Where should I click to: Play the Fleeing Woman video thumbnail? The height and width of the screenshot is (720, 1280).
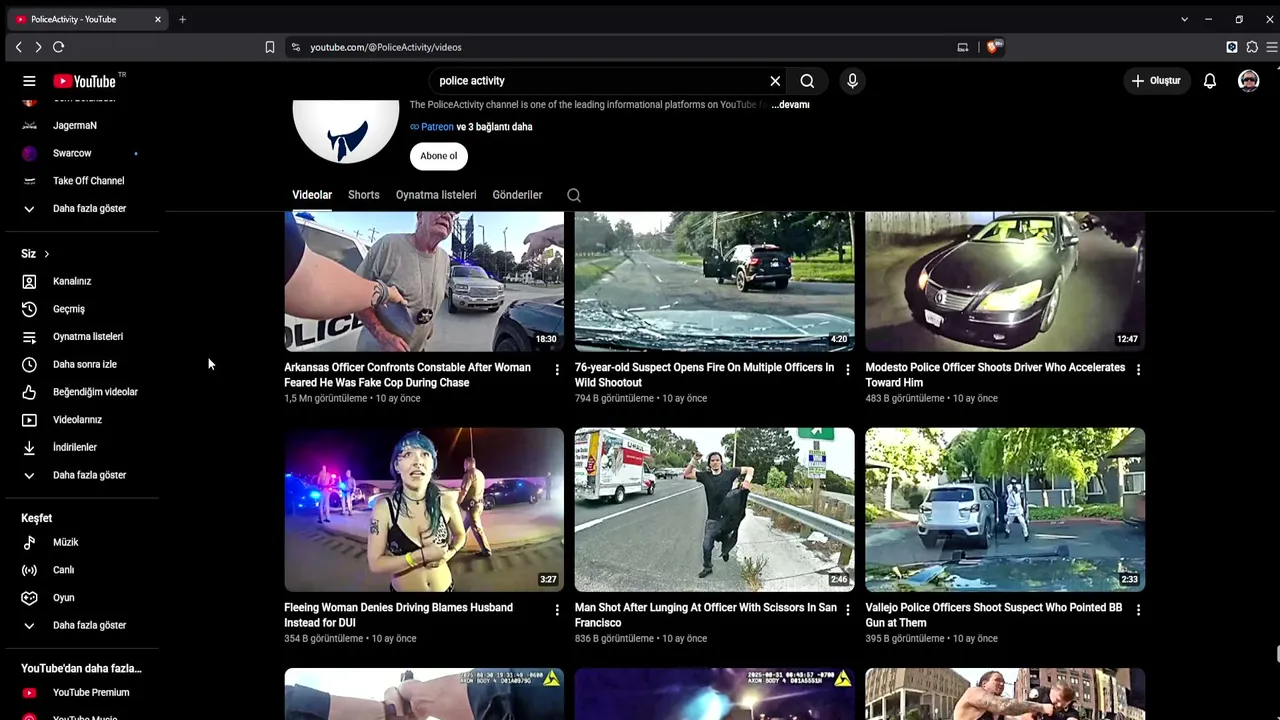(424, 510)
